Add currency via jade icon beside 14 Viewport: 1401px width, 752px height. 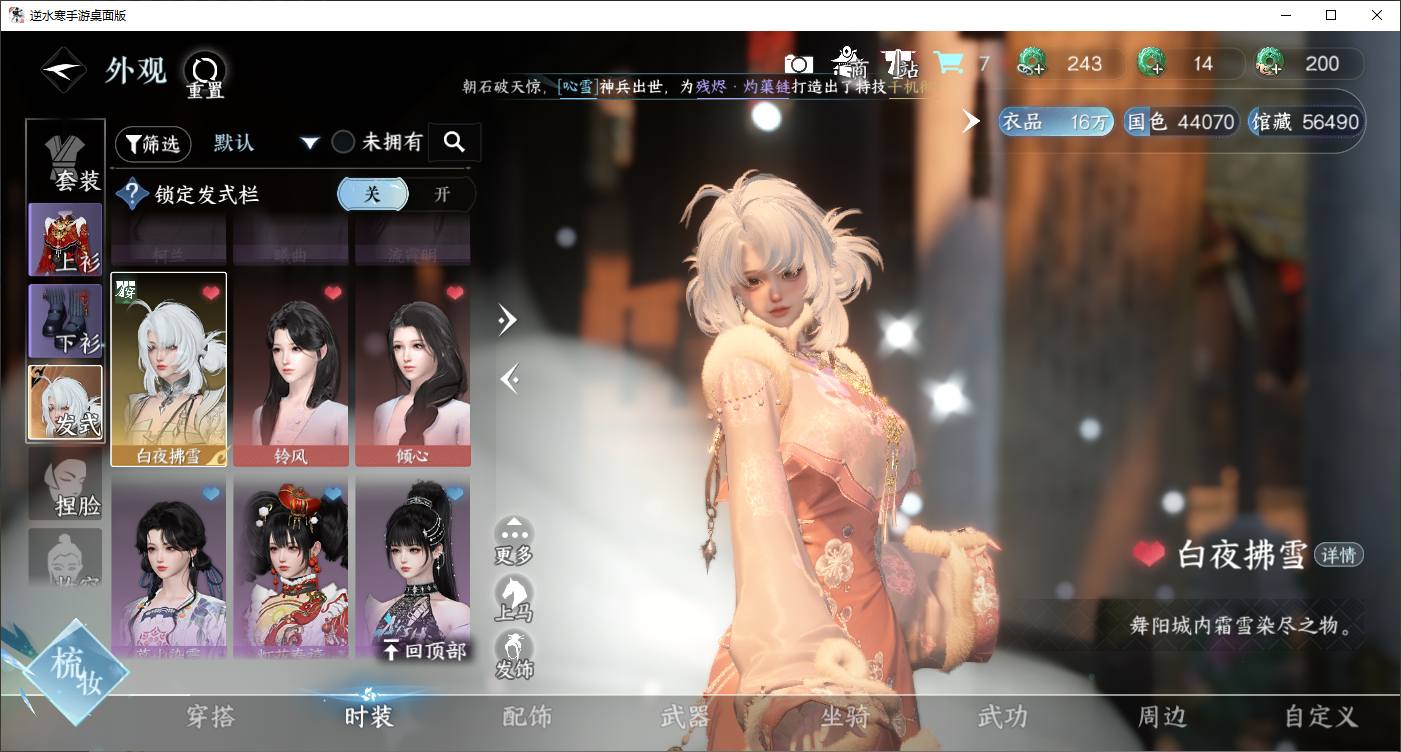coord(1151,63)
